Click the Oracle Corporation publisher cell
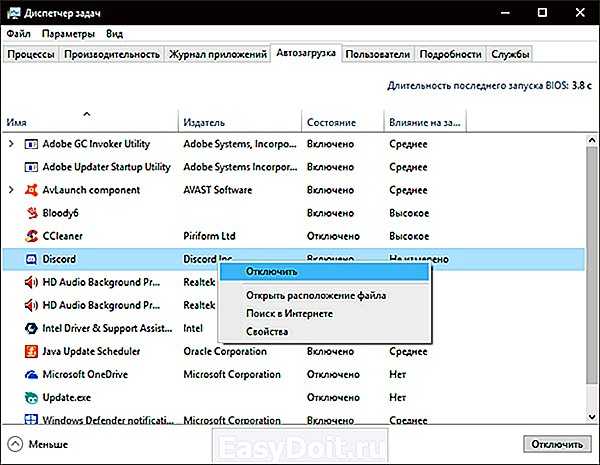The image size is (600, 465). click(225, 351)
